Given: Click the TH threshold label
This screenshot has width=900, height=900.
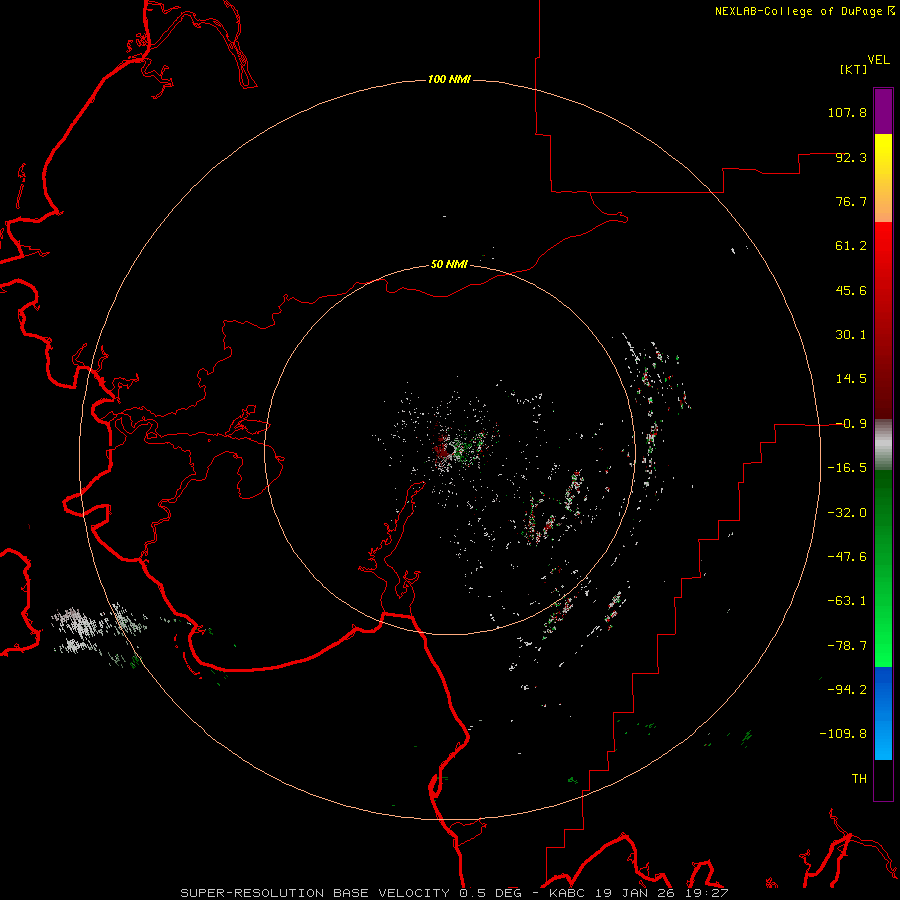Looking at the screenshot, I should [859, 778].
